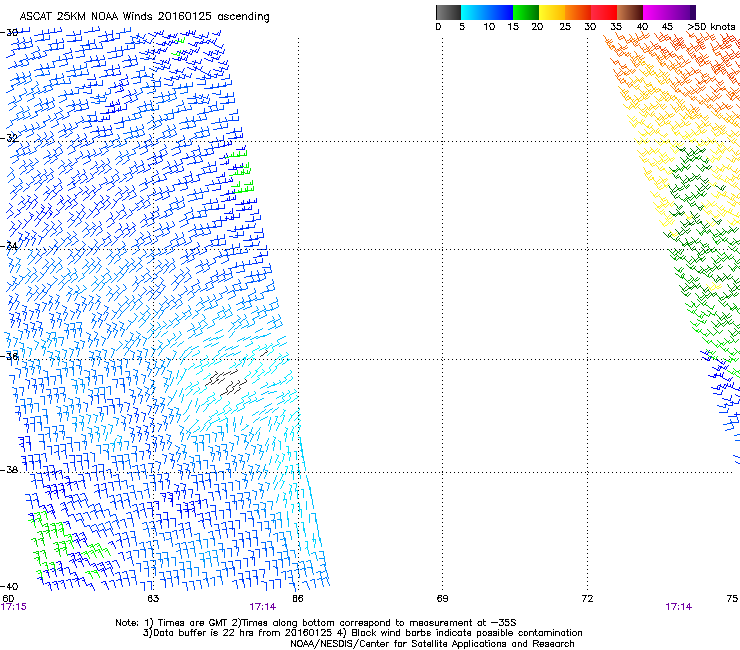The height and width of the screenshot is (650, 740).
Task: Click the note line '3)Data buffer is 22 hrs'
Action: (x=362, y=633)
